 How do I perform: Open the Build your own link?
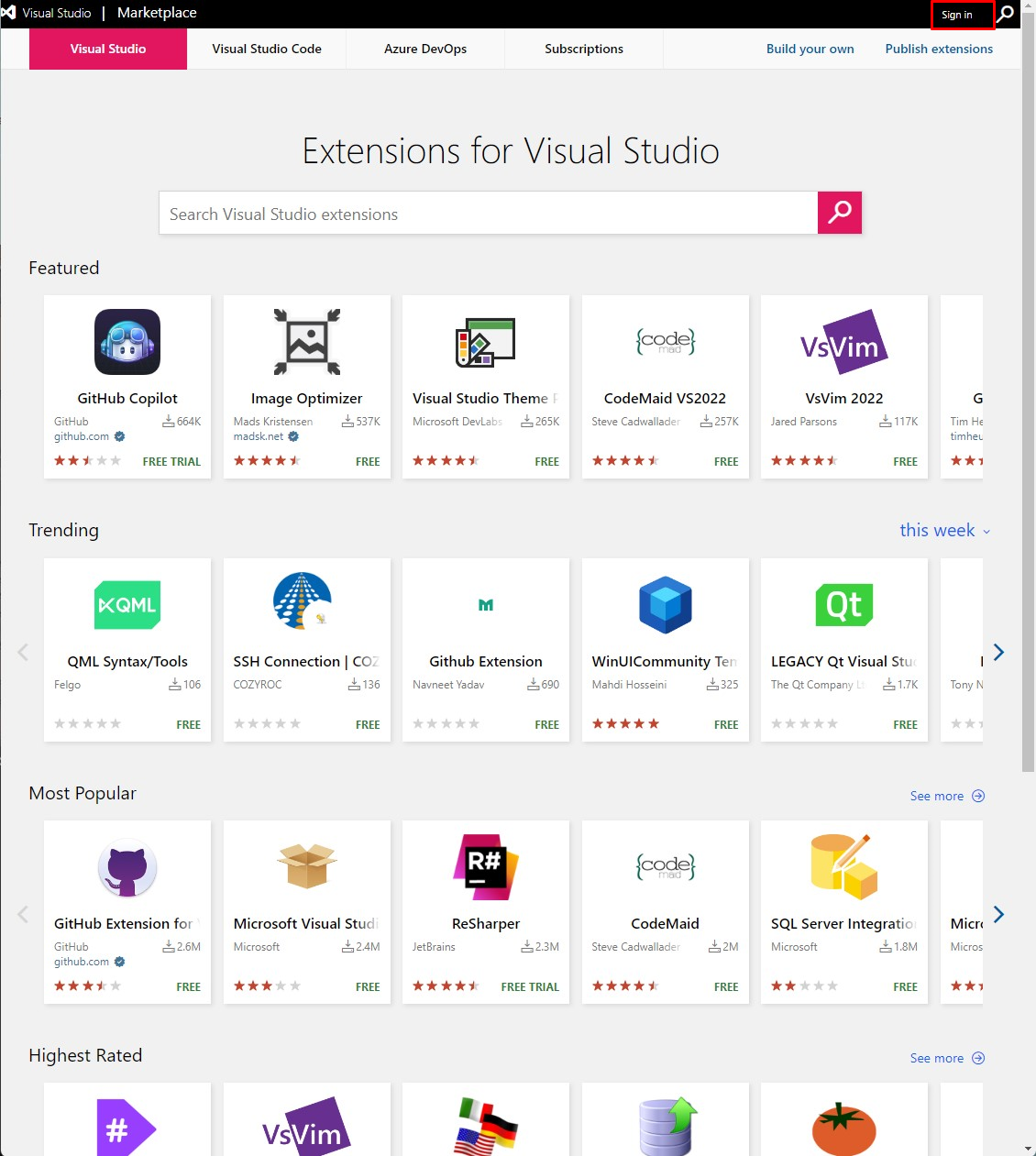810,49
